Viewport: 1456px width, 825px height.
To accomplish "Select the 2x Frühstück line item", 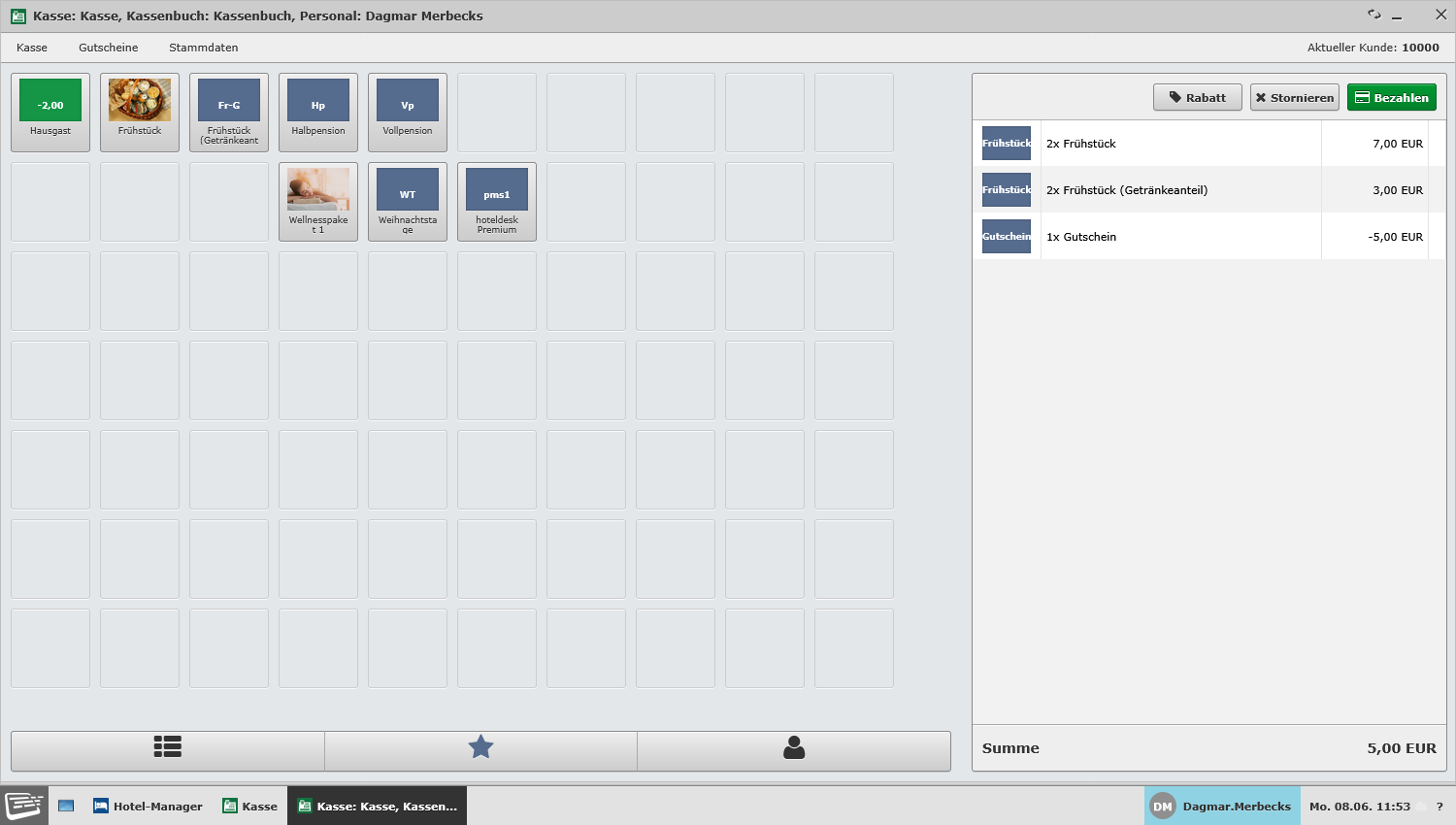I will coord(1208,144).
